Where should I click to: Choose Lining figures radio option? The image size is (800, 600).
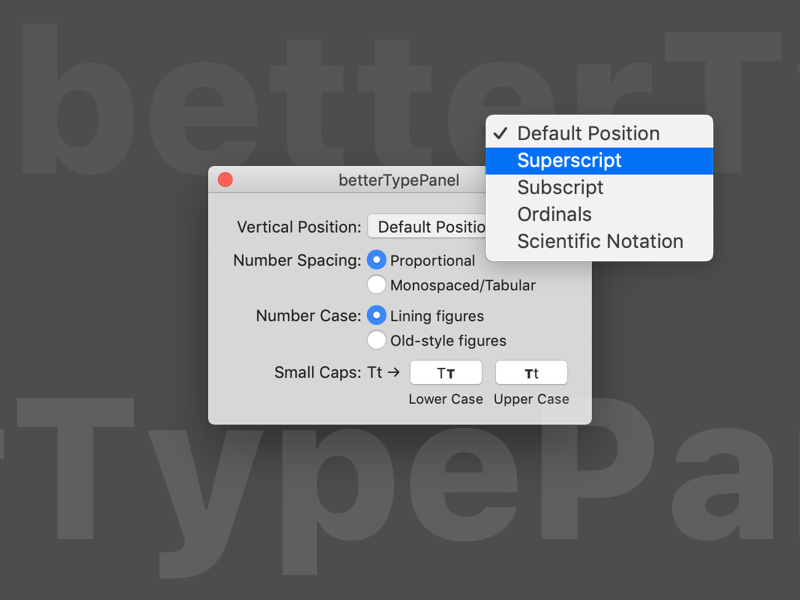pyautogui.click(x=377, y=316)
